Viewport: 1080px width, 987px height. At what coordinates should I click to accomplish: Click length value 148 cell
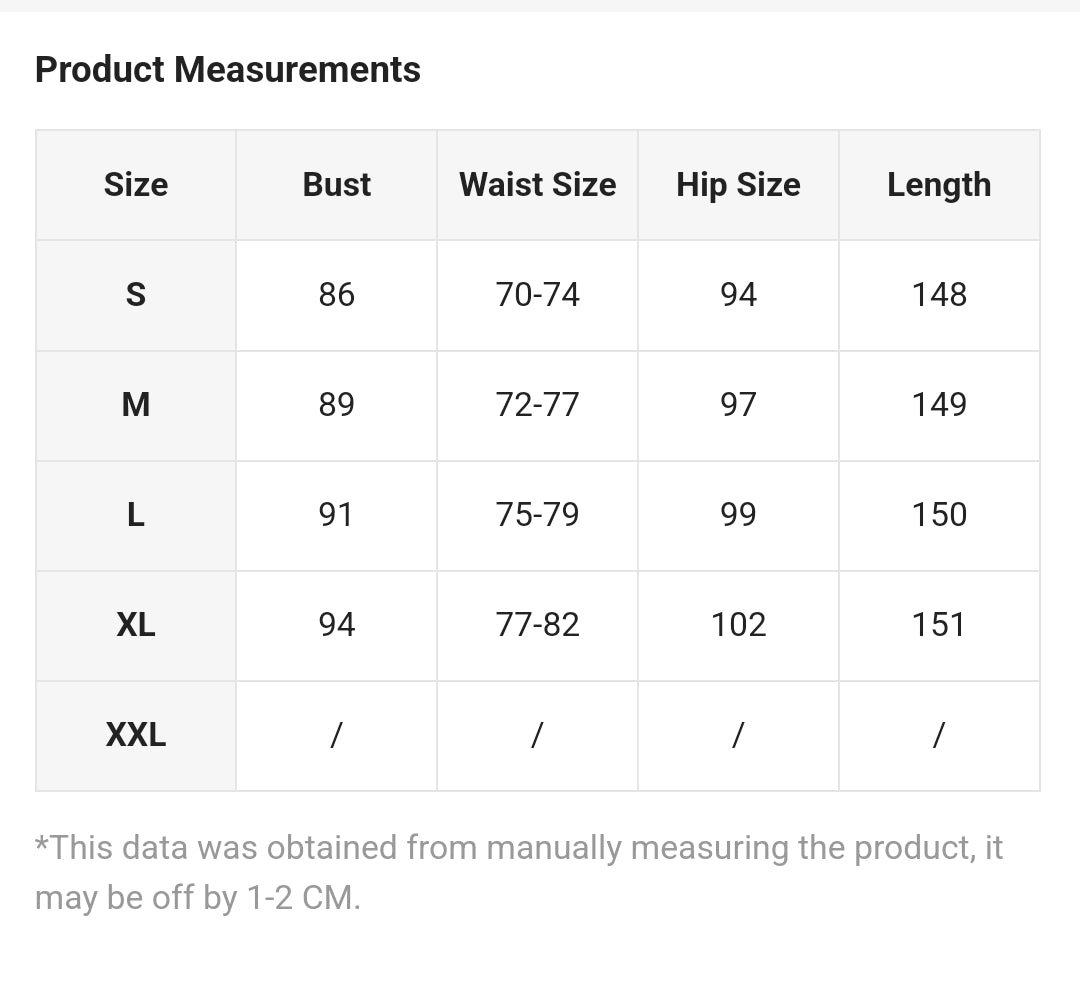click(x=939, y=295)
